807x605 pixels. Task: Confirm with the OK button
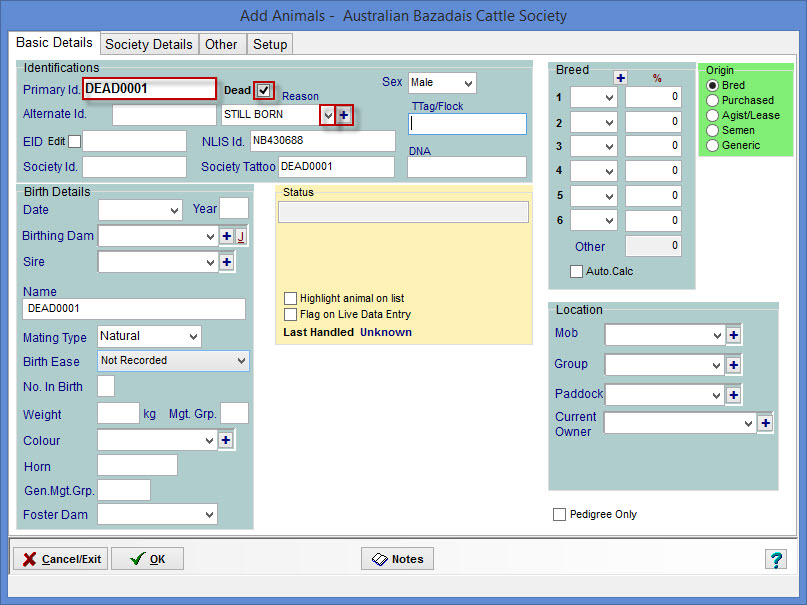coord(148,559)
